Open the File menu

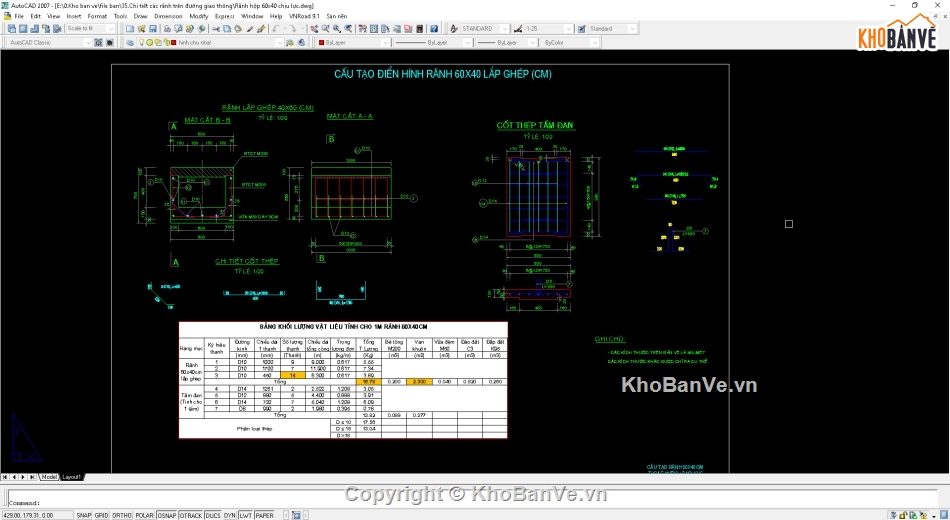pyautogui.click(x=19, y=16)
